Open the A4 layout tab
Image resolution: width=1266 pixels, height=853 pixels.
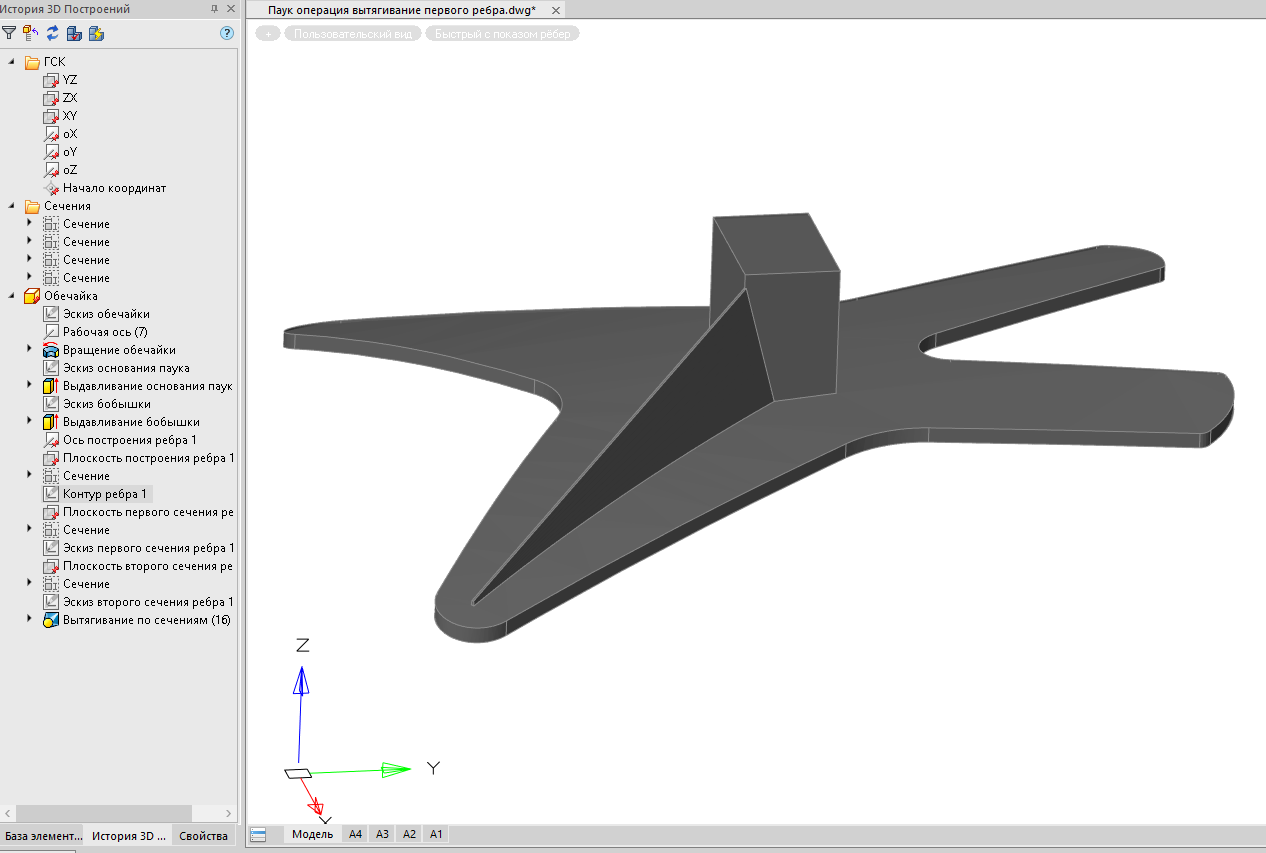[x=355, y=834]
